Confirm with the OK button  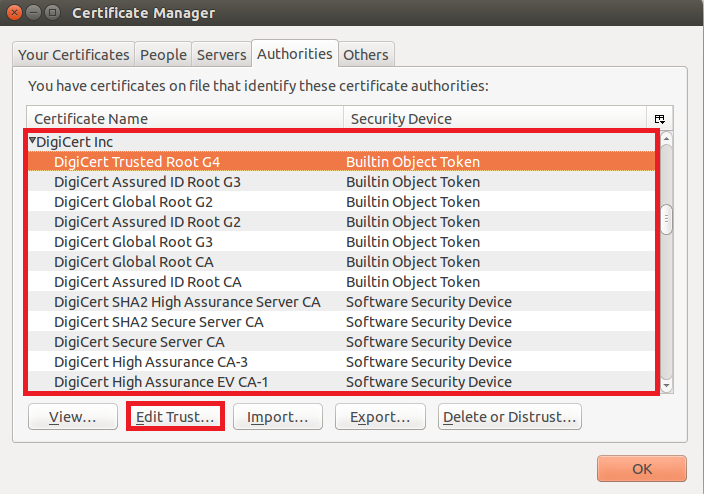[642, 469]
